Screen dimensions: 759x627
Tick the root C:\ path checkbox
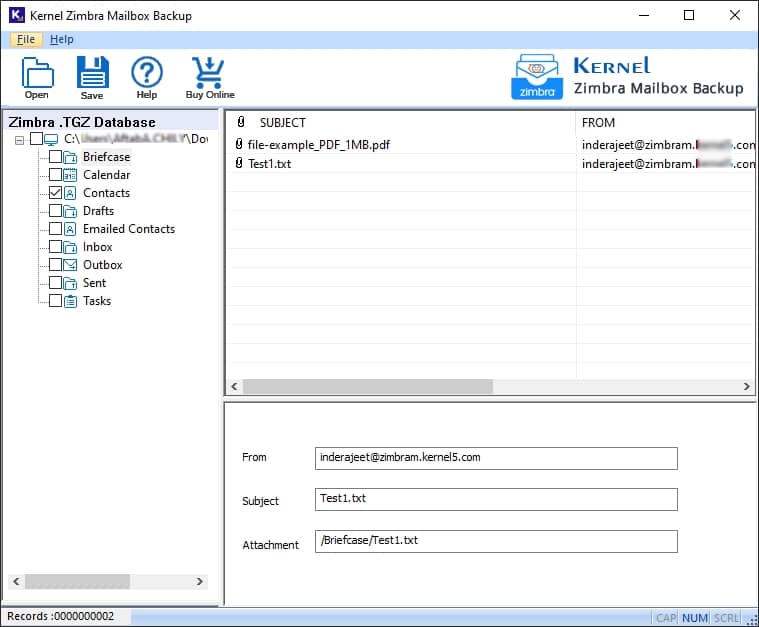coord(36,138)
